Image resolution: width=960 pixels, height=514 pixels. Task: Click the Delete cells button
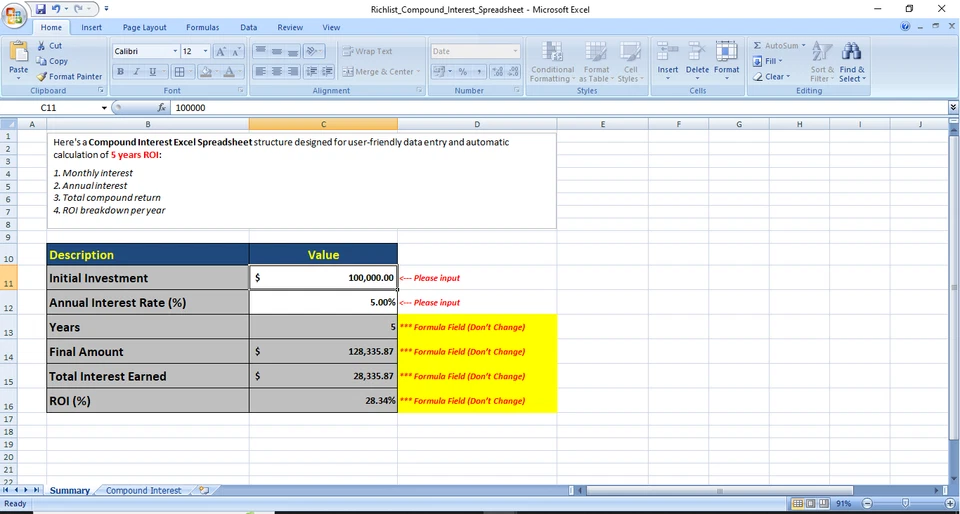pos(697,61)
